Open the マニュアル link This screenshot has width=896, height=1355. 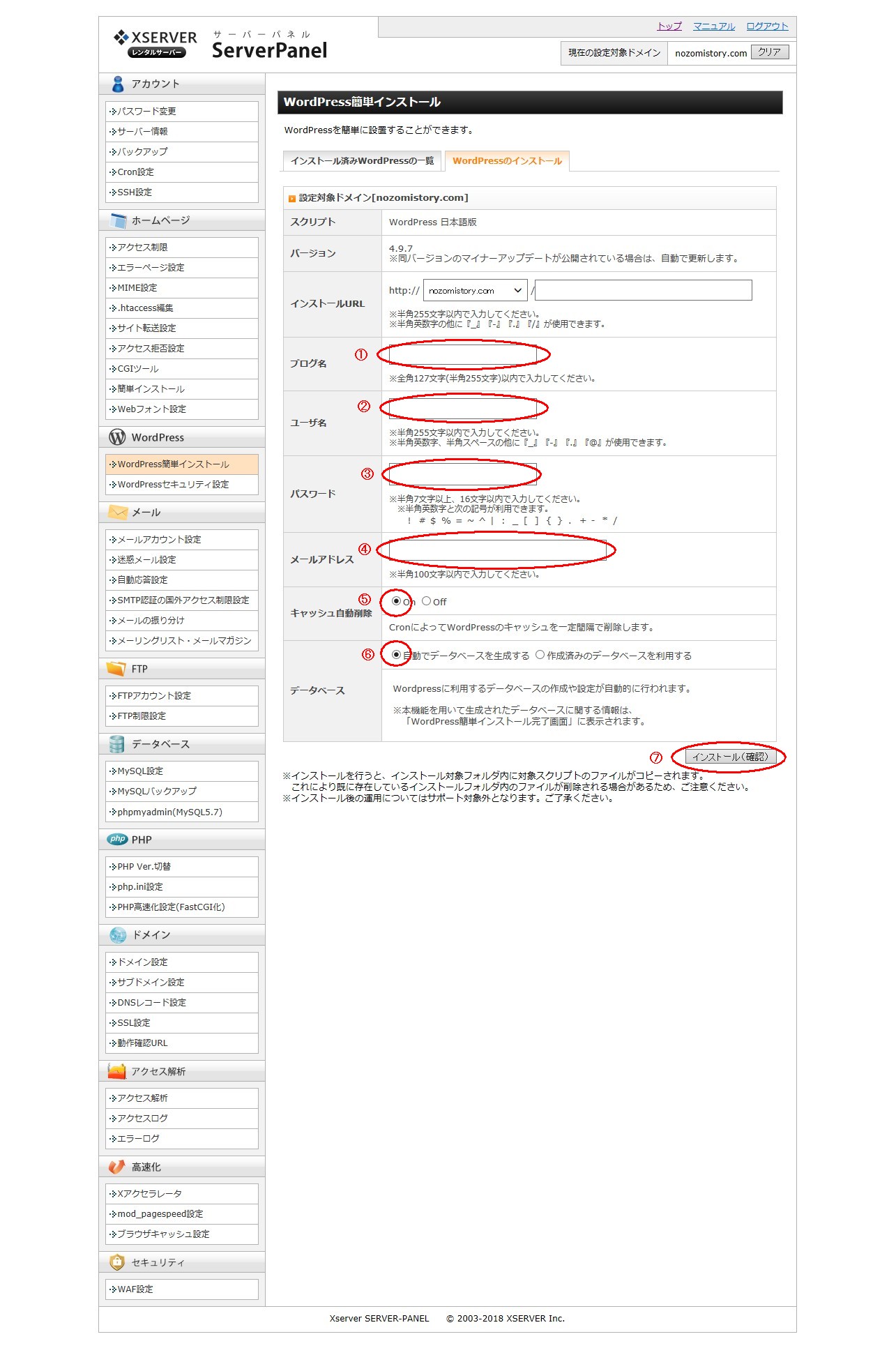[714, 27]
